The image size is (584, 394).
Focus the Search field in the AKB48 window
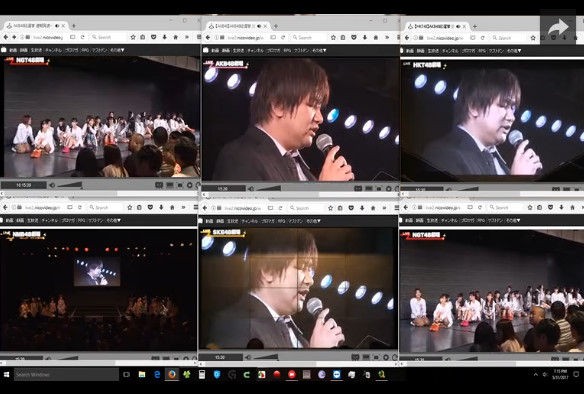(308, 38)
